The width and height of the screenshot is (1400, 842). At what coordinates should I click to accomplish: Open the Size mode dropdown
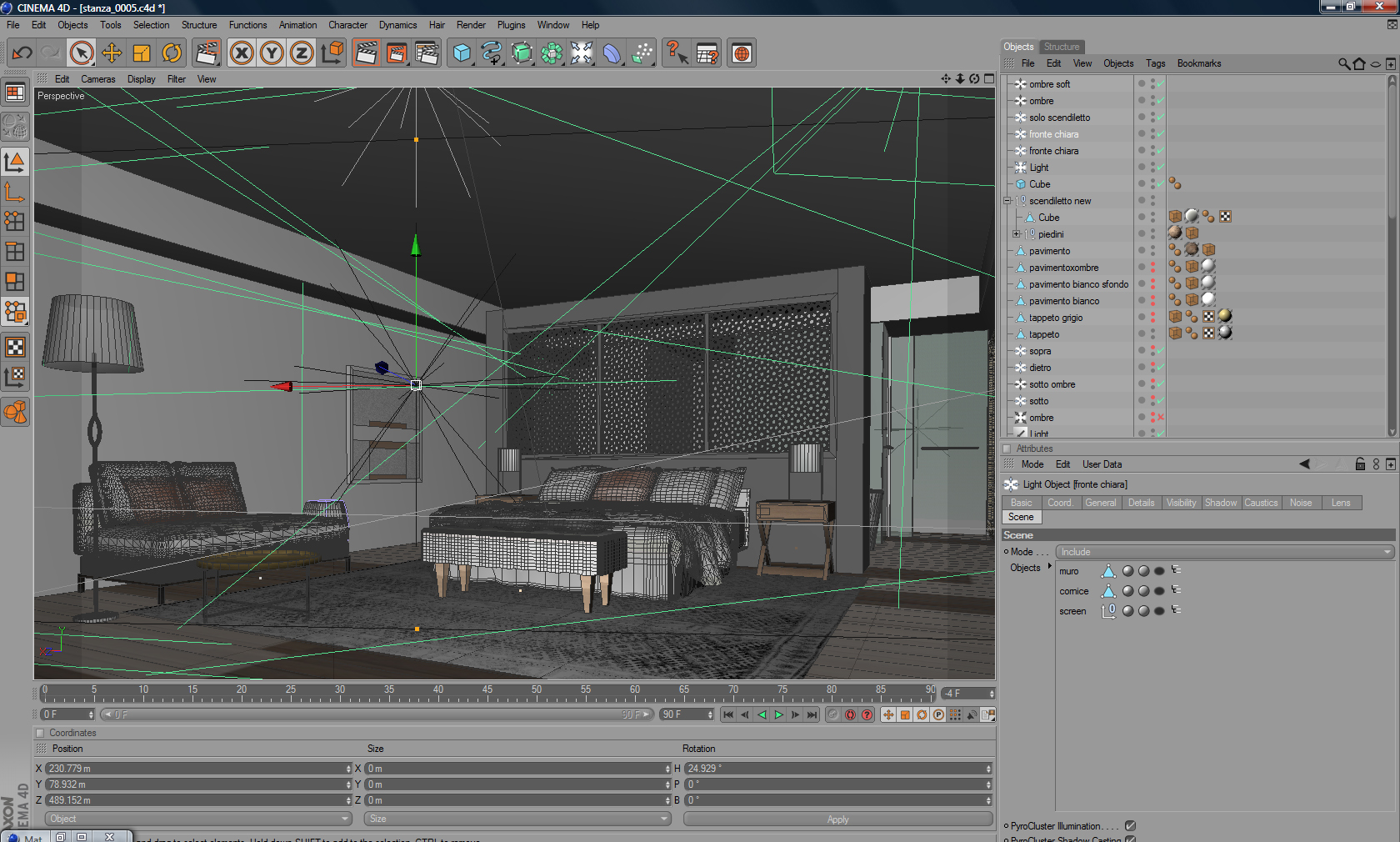[x=518, y=819]
